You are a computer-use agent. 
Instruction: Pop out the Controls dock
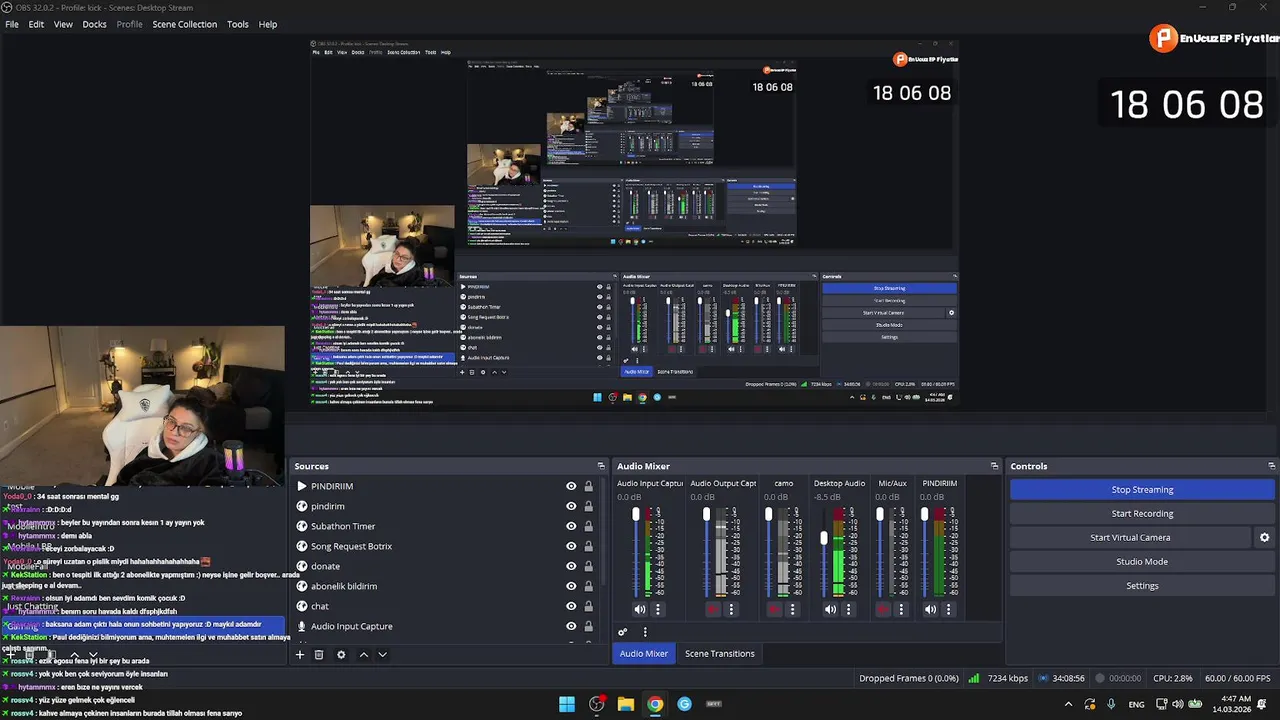pos(1272,466)
